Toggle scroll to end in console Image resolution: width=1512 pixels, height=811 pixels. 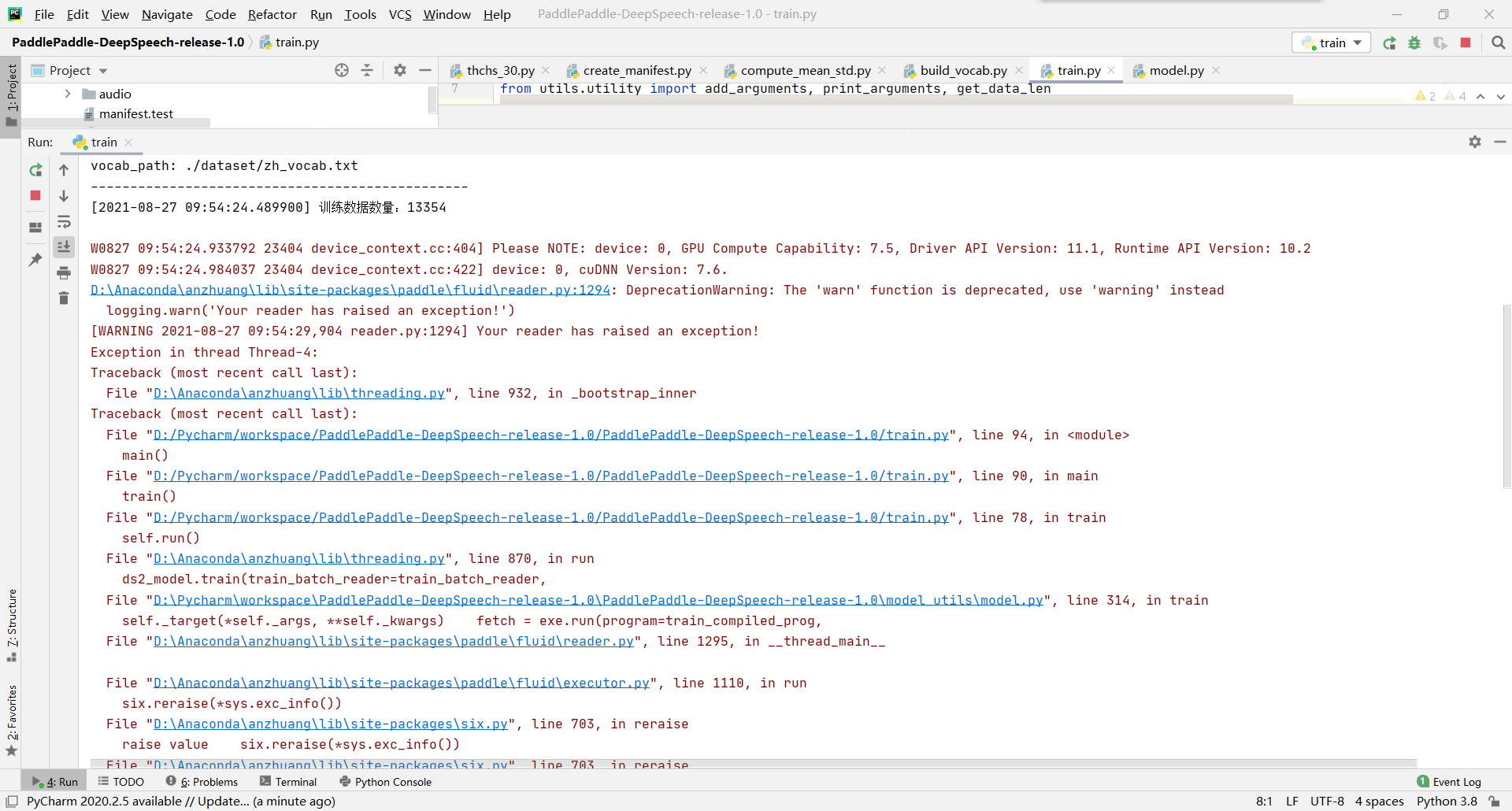[64, 246]
